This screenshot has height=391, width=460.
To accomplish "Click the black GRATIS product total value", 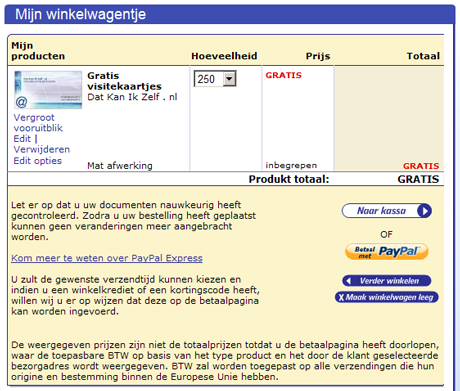I will [x=418, y=179].
